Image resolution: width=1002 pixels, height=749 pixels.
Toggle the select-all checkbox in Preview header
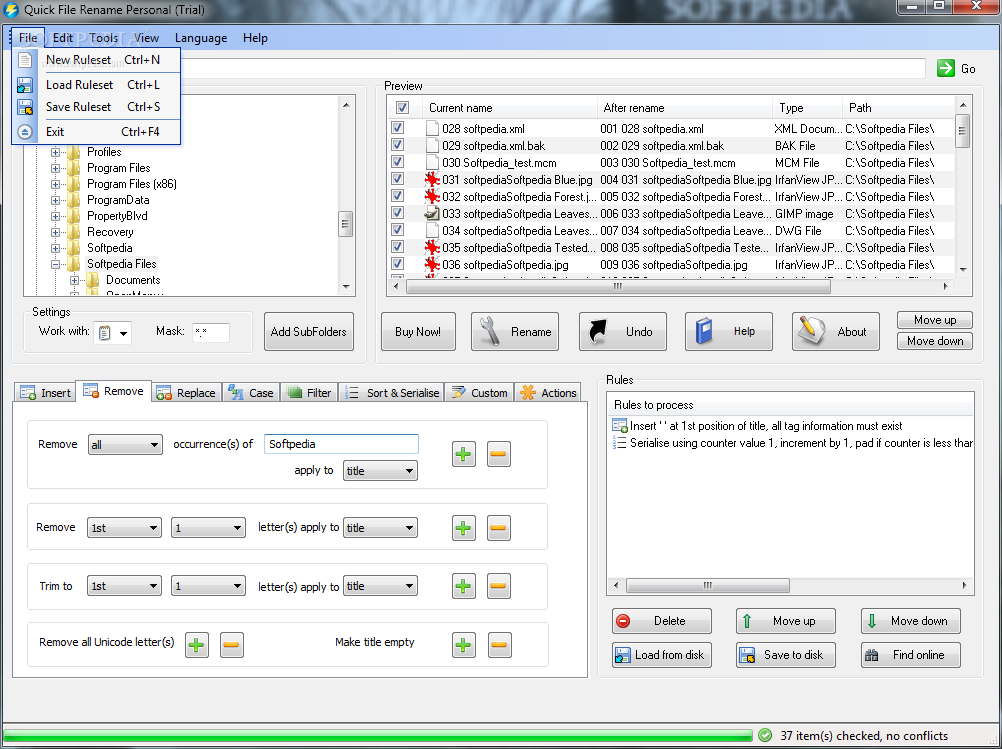(x=402, y=107)
